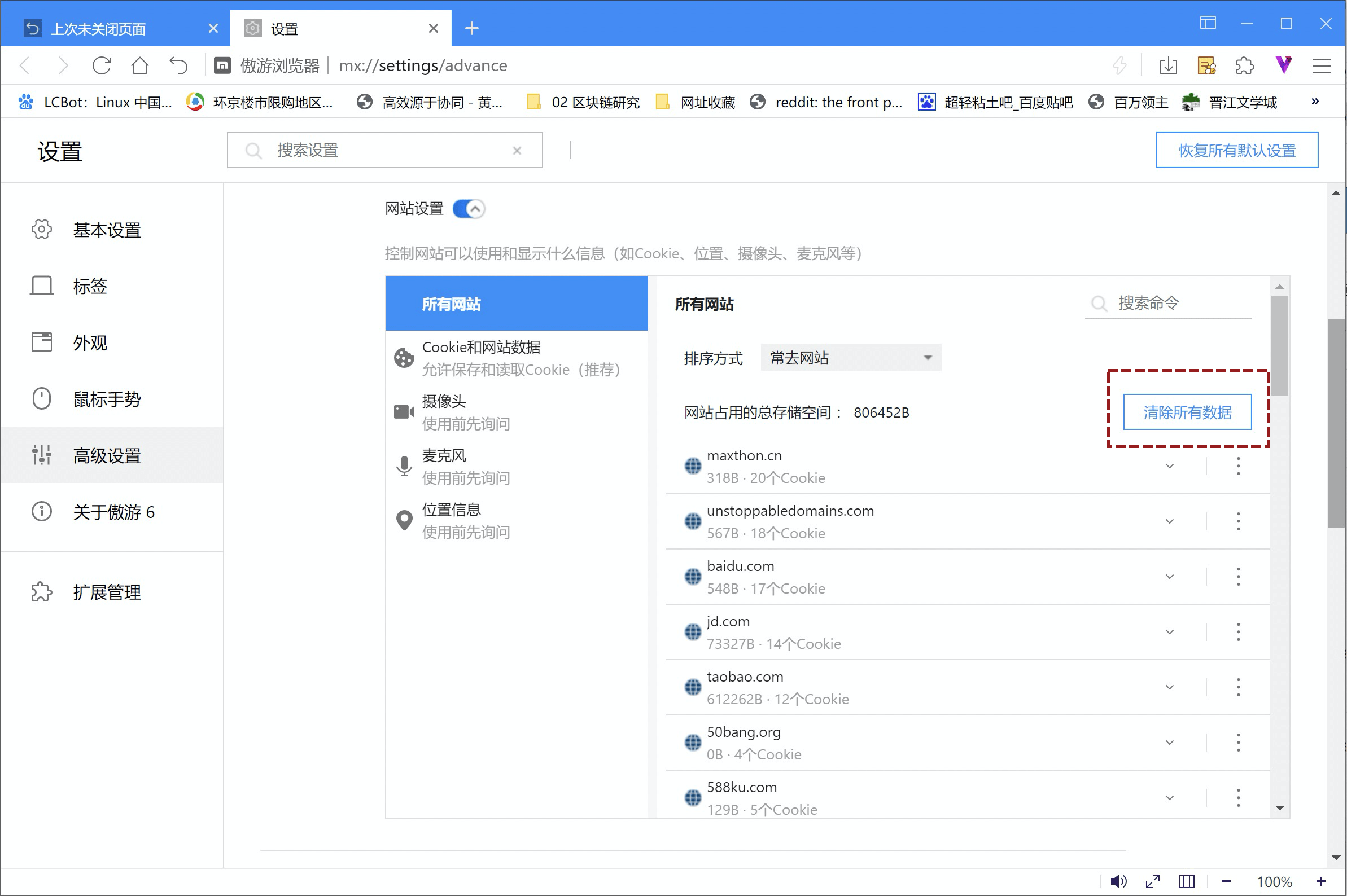Reload the current page

(102, 65)
